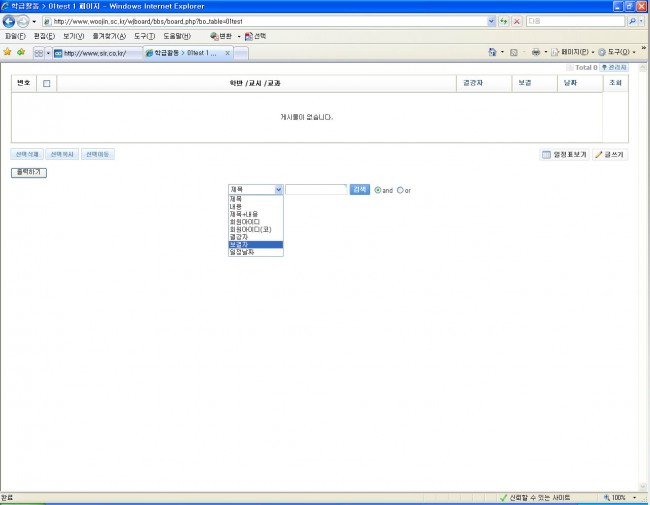Image resolution: width=650 pixels, height=505 pixels.
Task: Click the 결강자 column header
Action: [473, 83]
